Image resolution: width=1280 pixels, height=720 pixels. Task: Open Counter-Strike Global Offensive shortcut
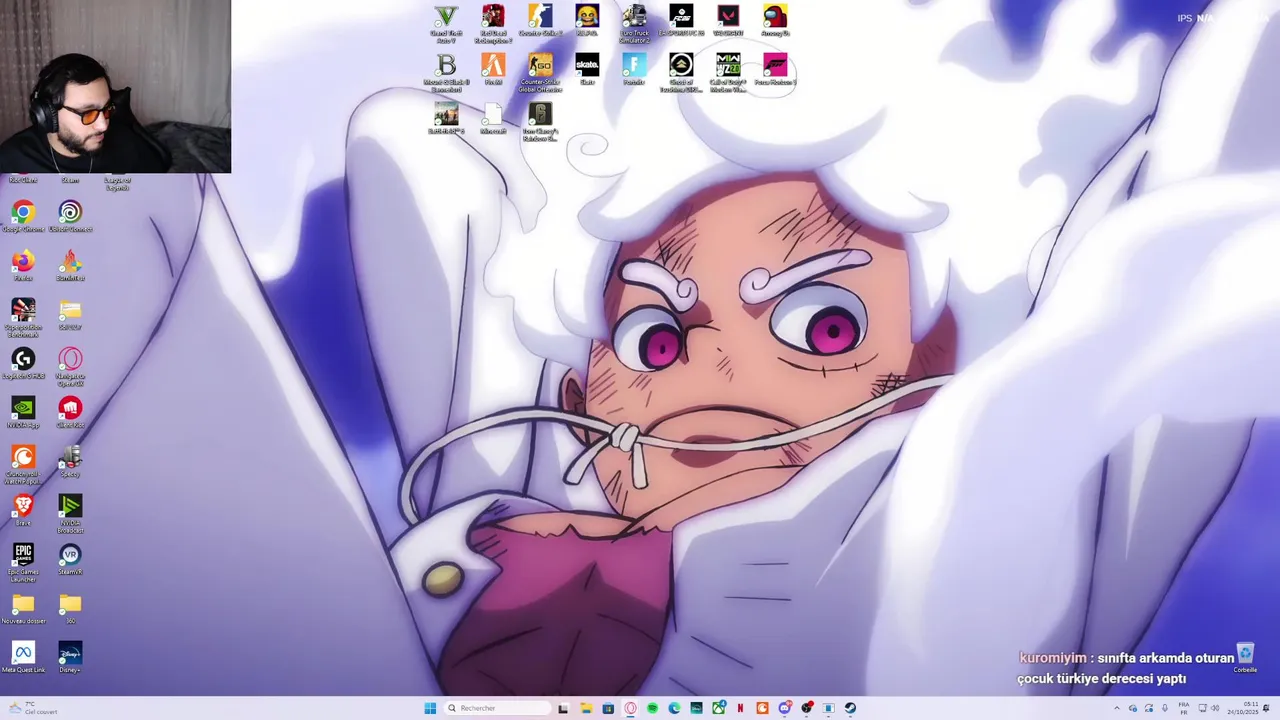[540, 73]
